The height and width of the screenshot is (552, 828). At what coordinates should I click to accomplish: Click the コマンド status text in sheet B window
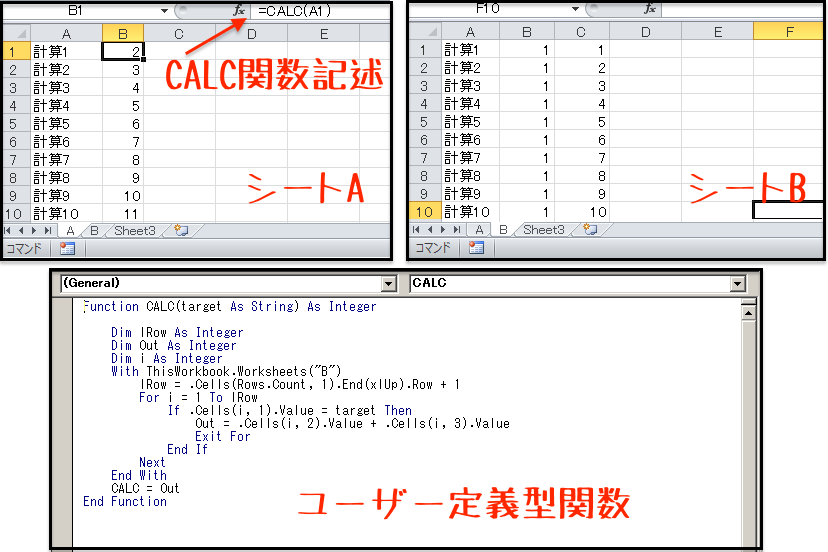point(433,247)
